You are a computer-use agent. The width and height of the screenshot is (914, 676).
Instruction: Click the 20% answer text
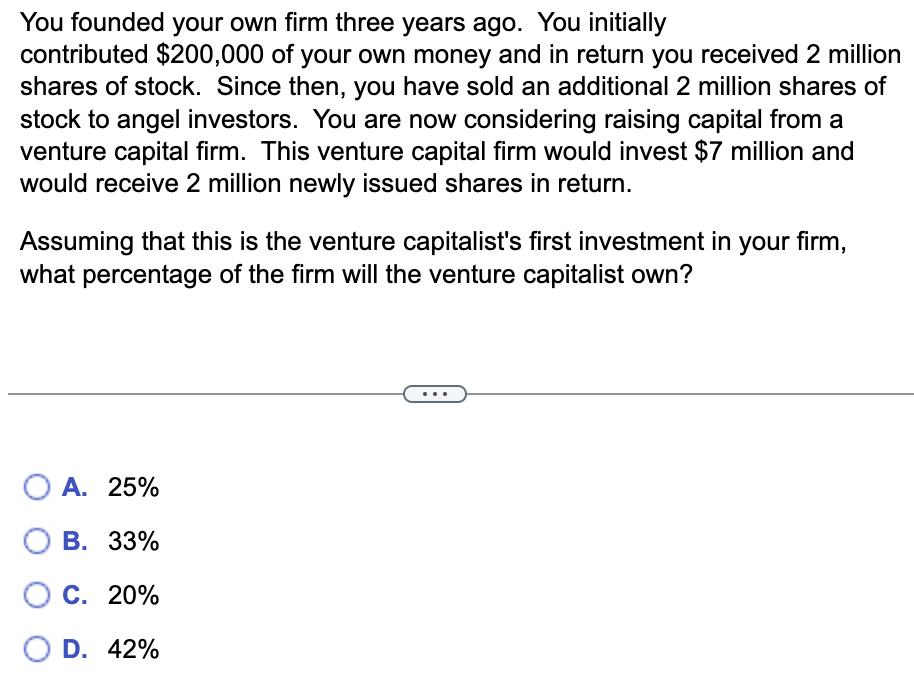coord(133,595)
